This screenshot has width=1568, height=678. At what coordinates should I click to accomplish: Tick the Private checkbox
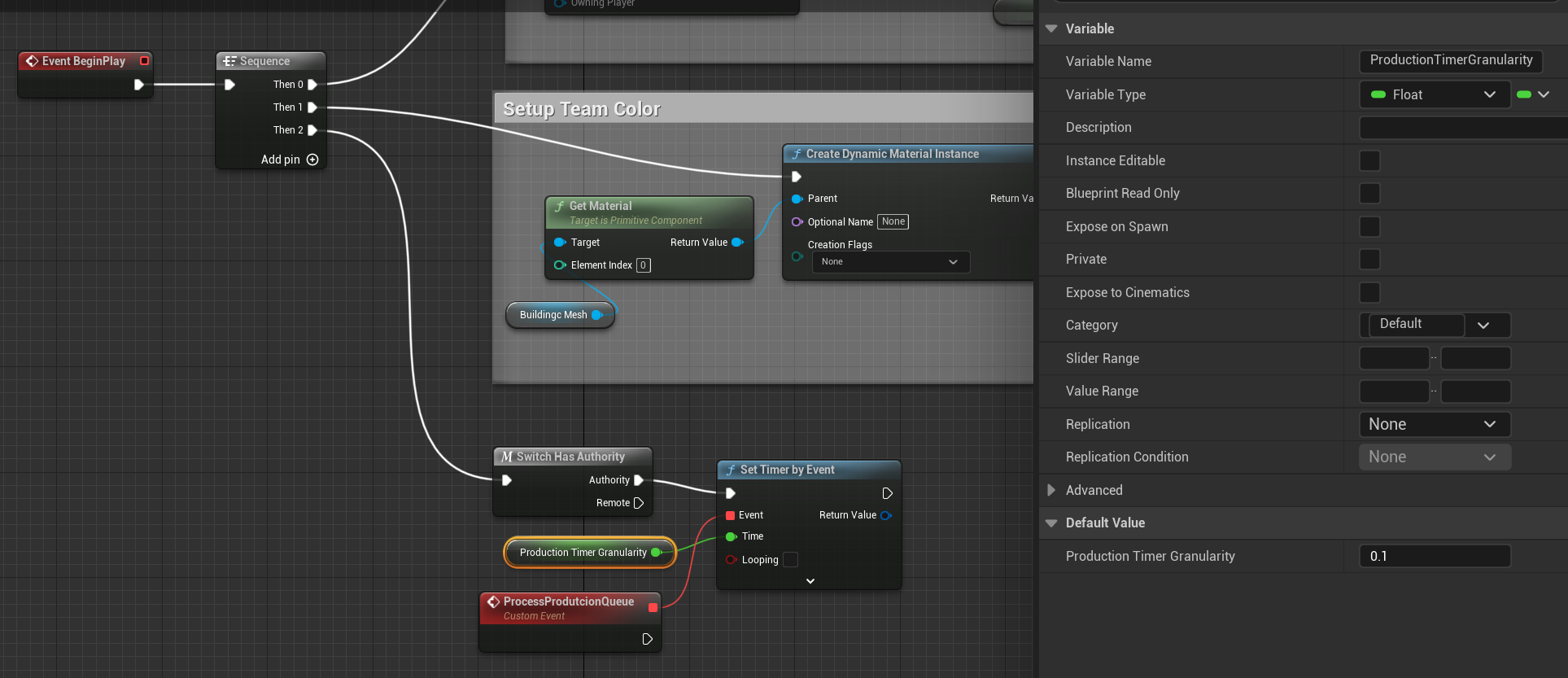point(1370,259)
